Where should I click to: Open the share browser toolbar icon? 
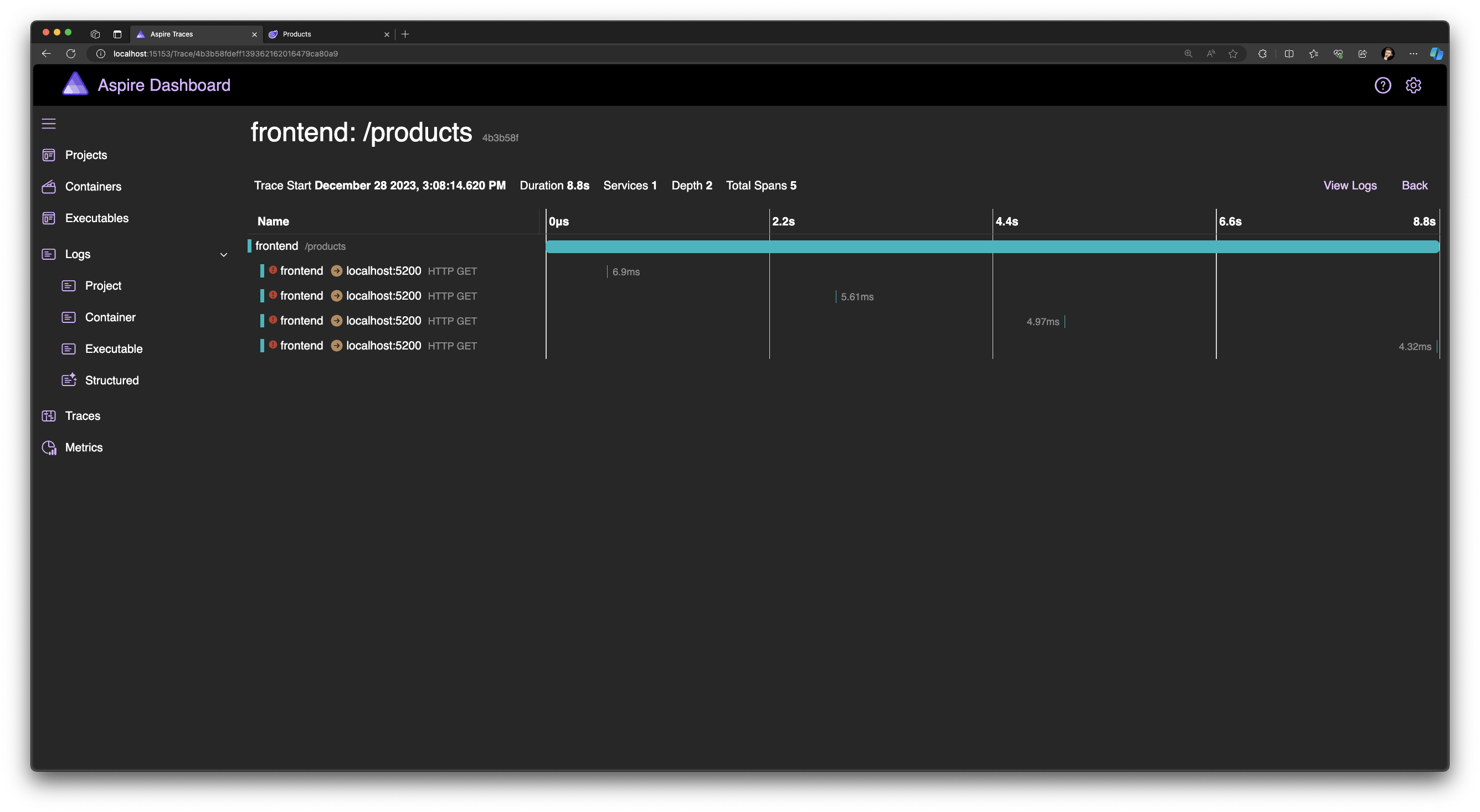(1362, 53)
